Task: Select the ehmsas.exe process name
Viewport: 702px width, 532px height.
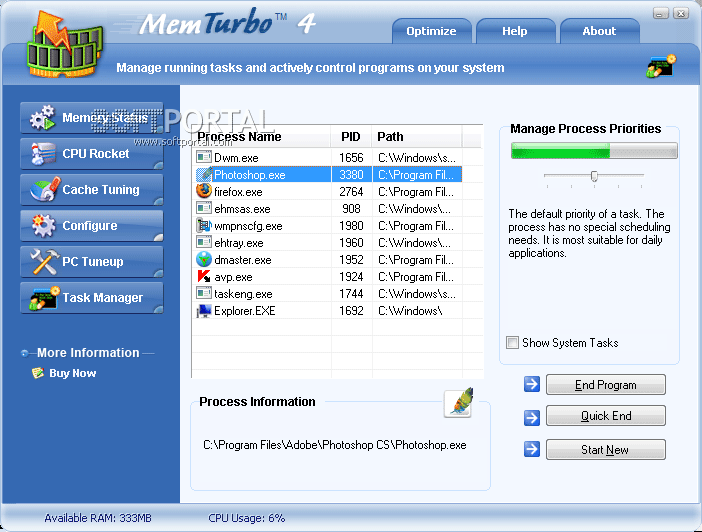Action: coord(242,209)
